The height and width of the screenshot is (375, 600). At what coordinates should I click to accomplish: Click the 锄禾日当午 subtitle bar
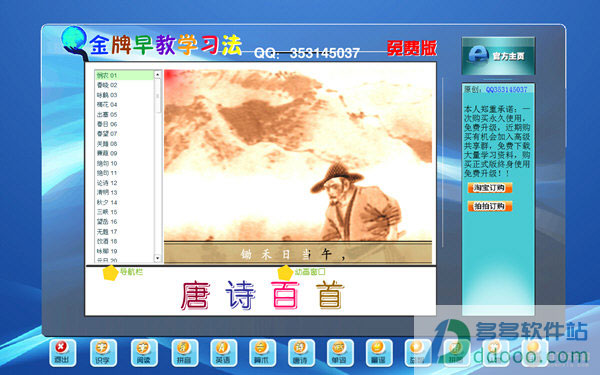[298, 253]
